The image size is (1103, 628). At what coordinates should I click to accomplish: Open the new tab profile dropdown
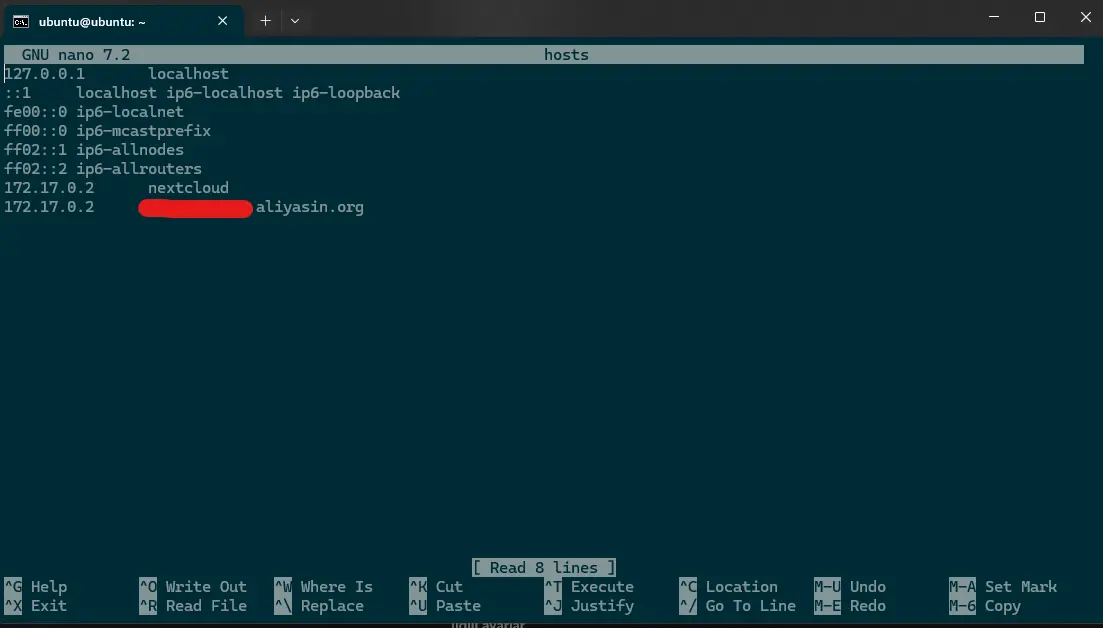click(x=295, y=21)
